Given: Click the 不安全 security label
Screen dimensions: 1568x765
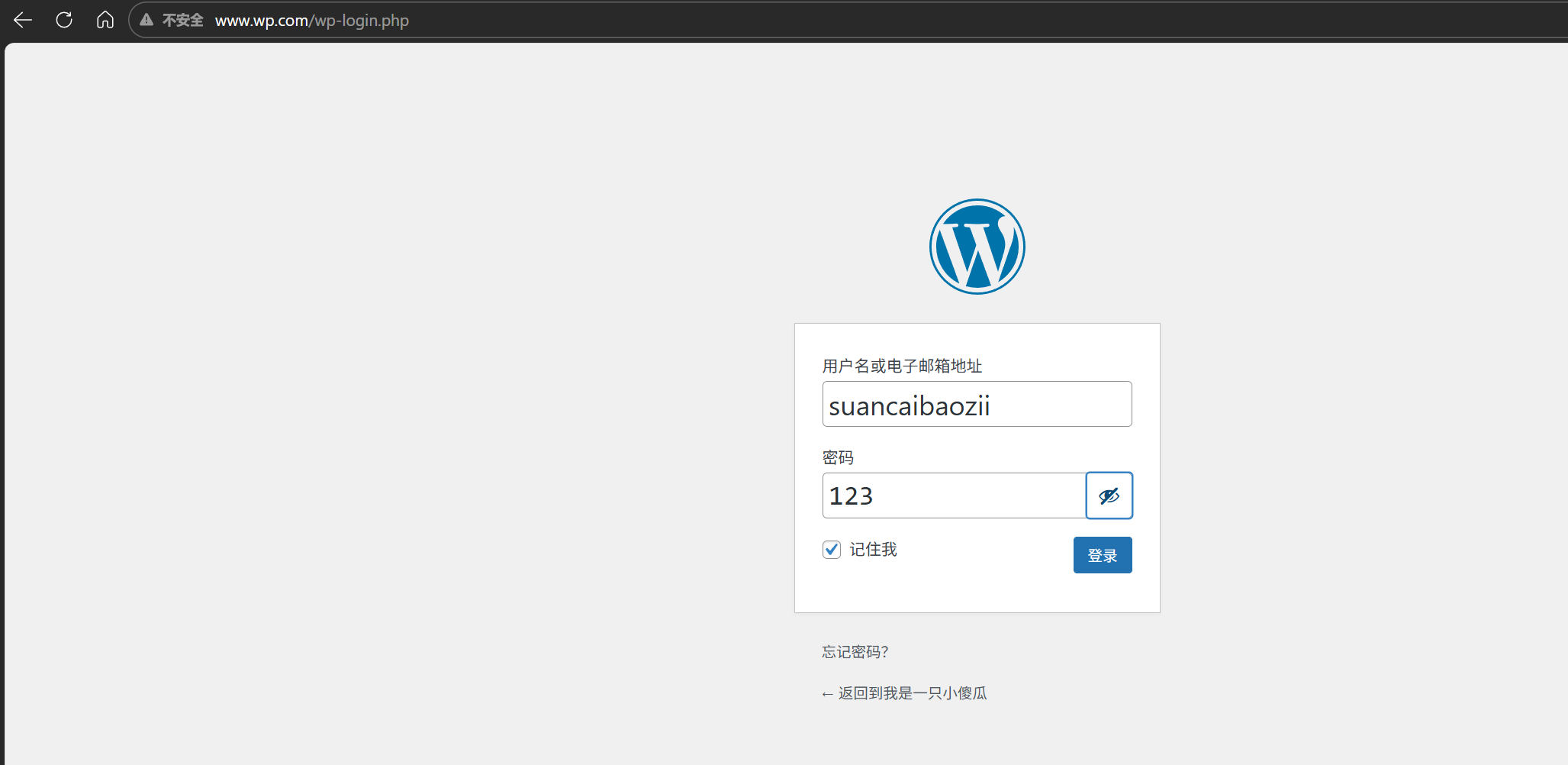Looking at the screenshot, I should (x=182, y=20).
